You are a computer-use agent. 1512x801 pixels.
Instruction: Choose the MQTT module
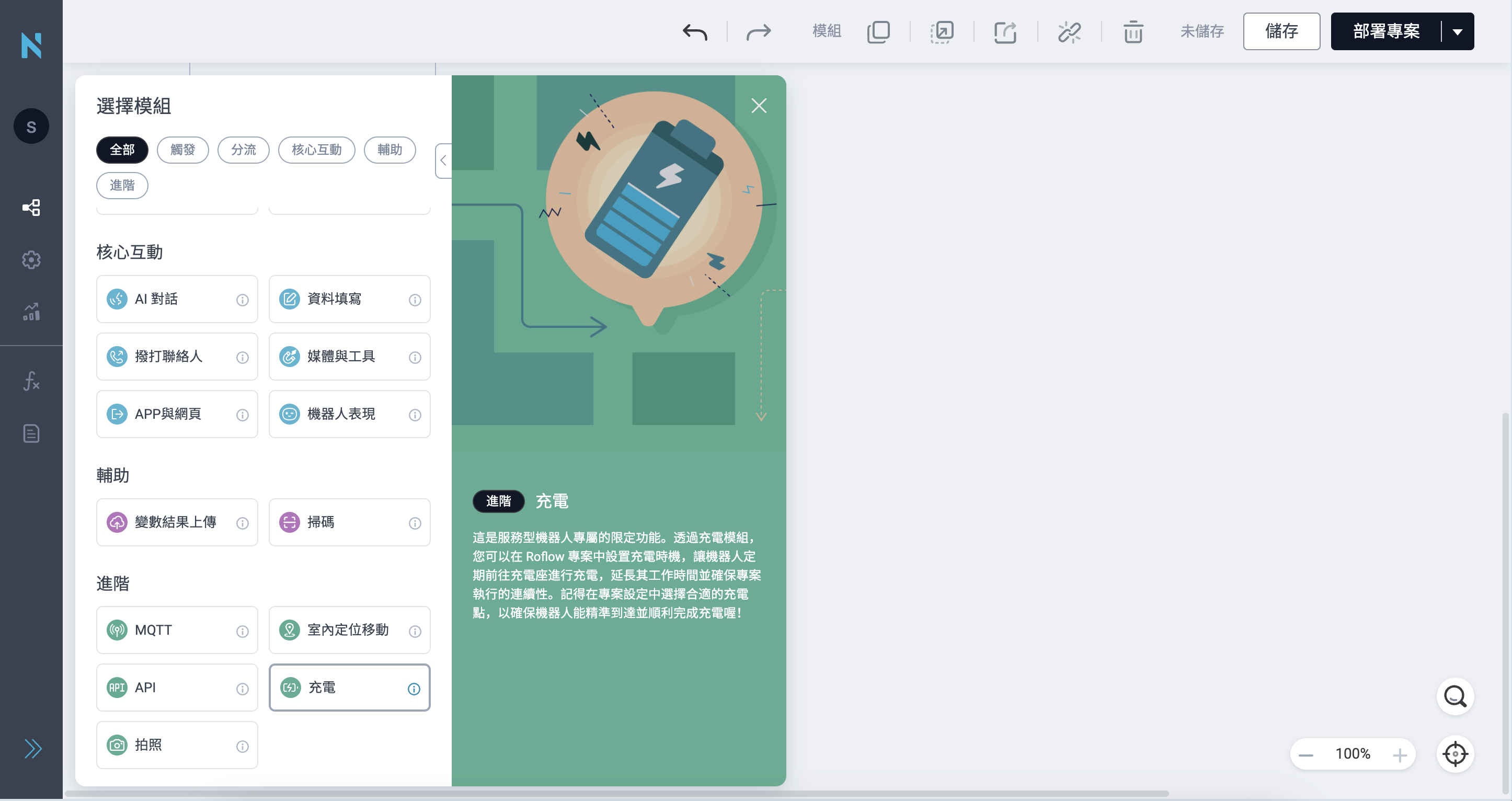click(x=177, y=630)
